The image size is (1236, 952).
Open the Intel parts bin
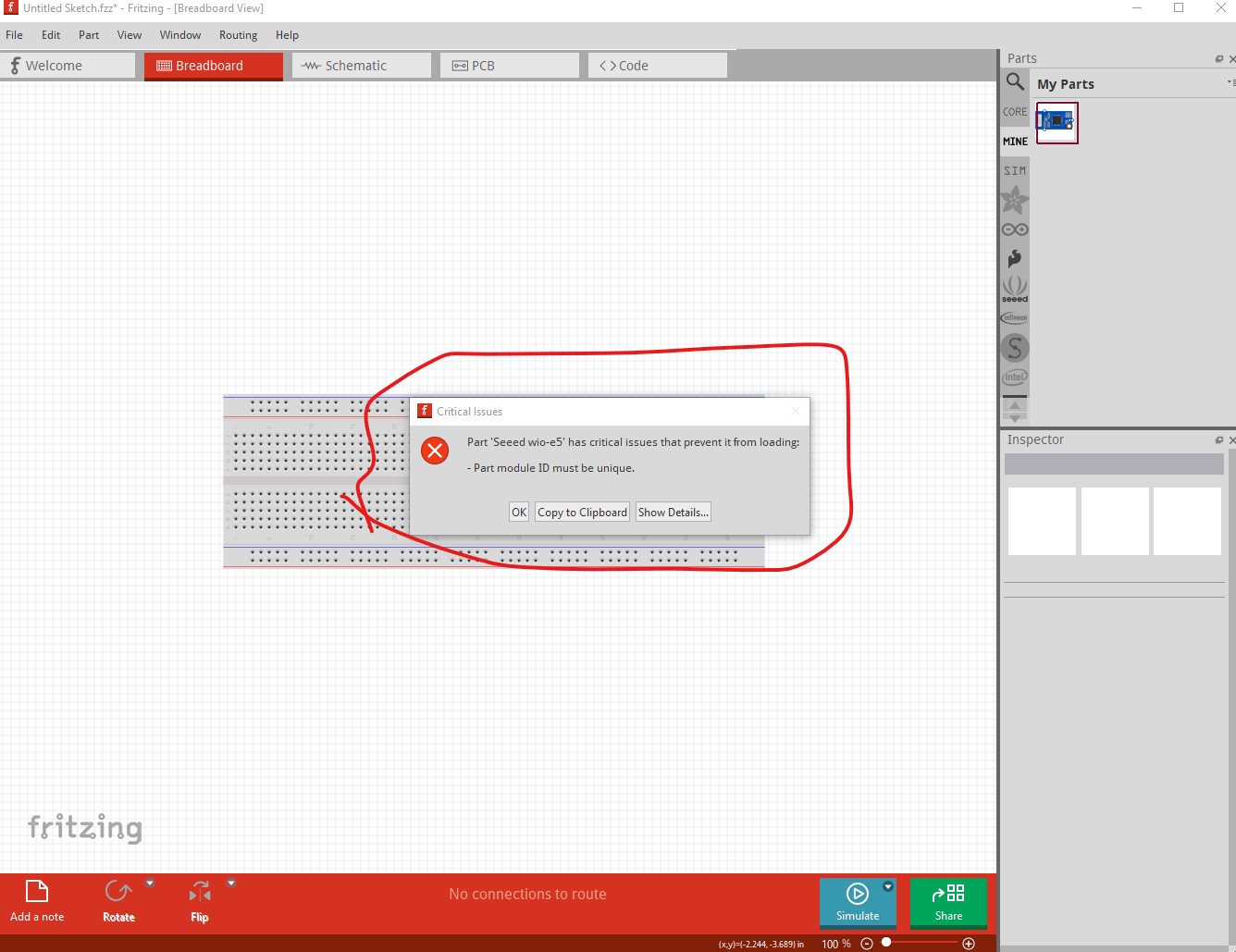(1015, 377)
